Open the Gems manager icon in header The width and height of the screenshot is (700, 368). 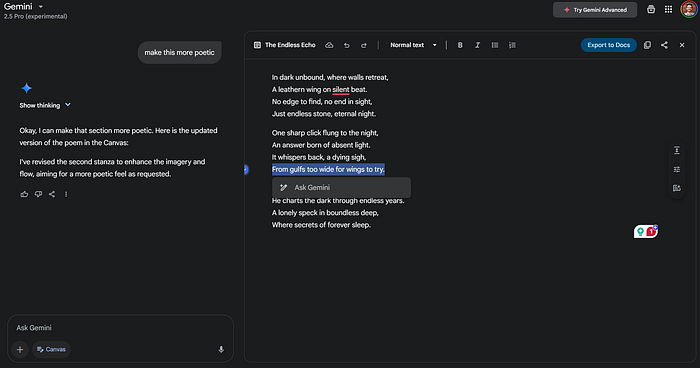pos(651,9)
